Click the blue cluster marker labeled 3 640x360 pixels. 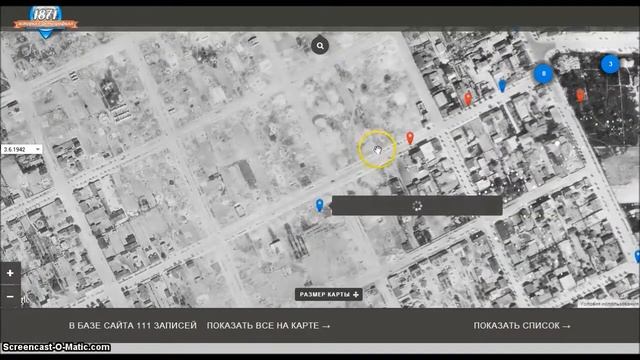point(610,64)
